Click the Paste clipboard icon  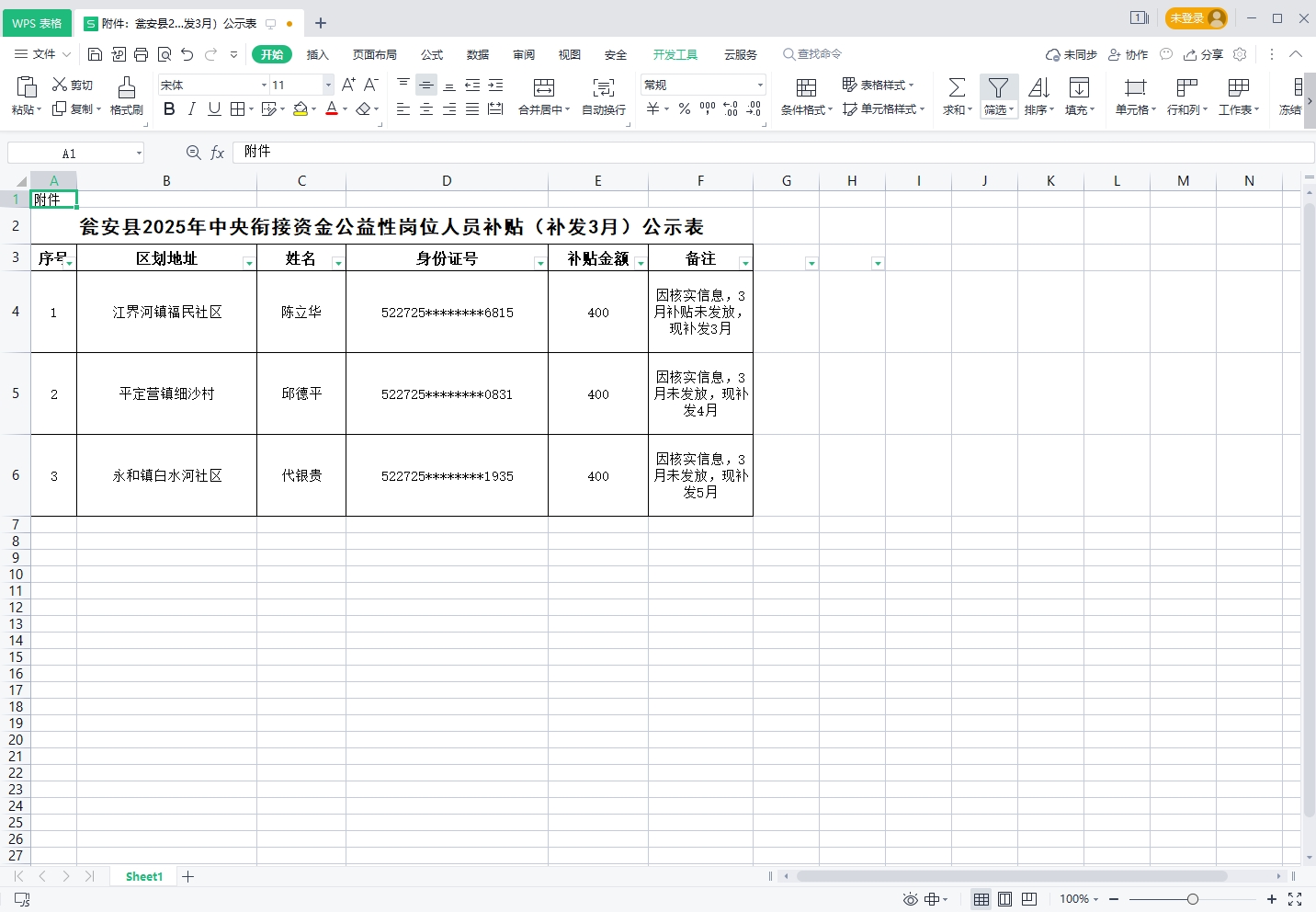pos(27,87)
